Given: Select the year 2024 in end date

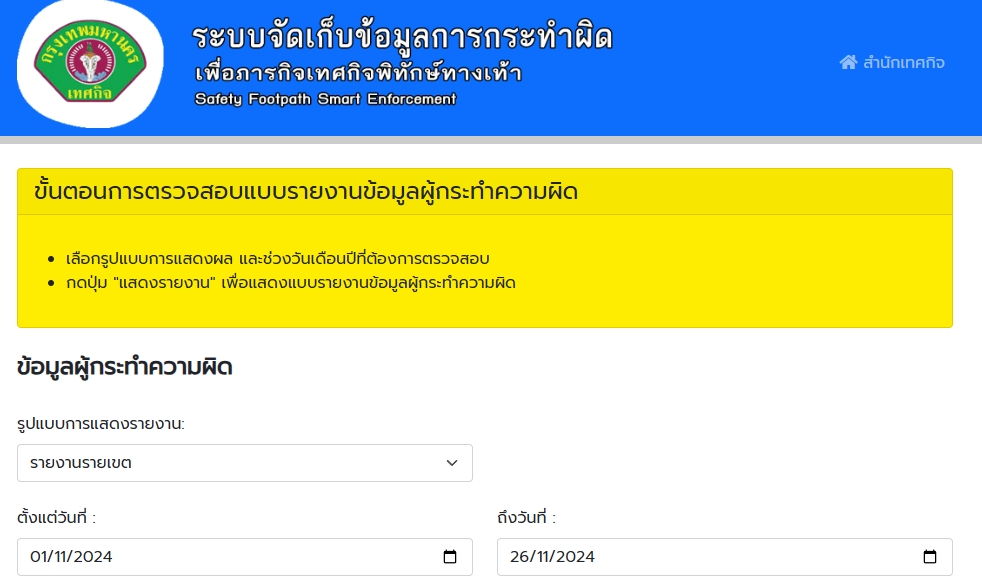Looking at the screenshot, I should 575,557.
